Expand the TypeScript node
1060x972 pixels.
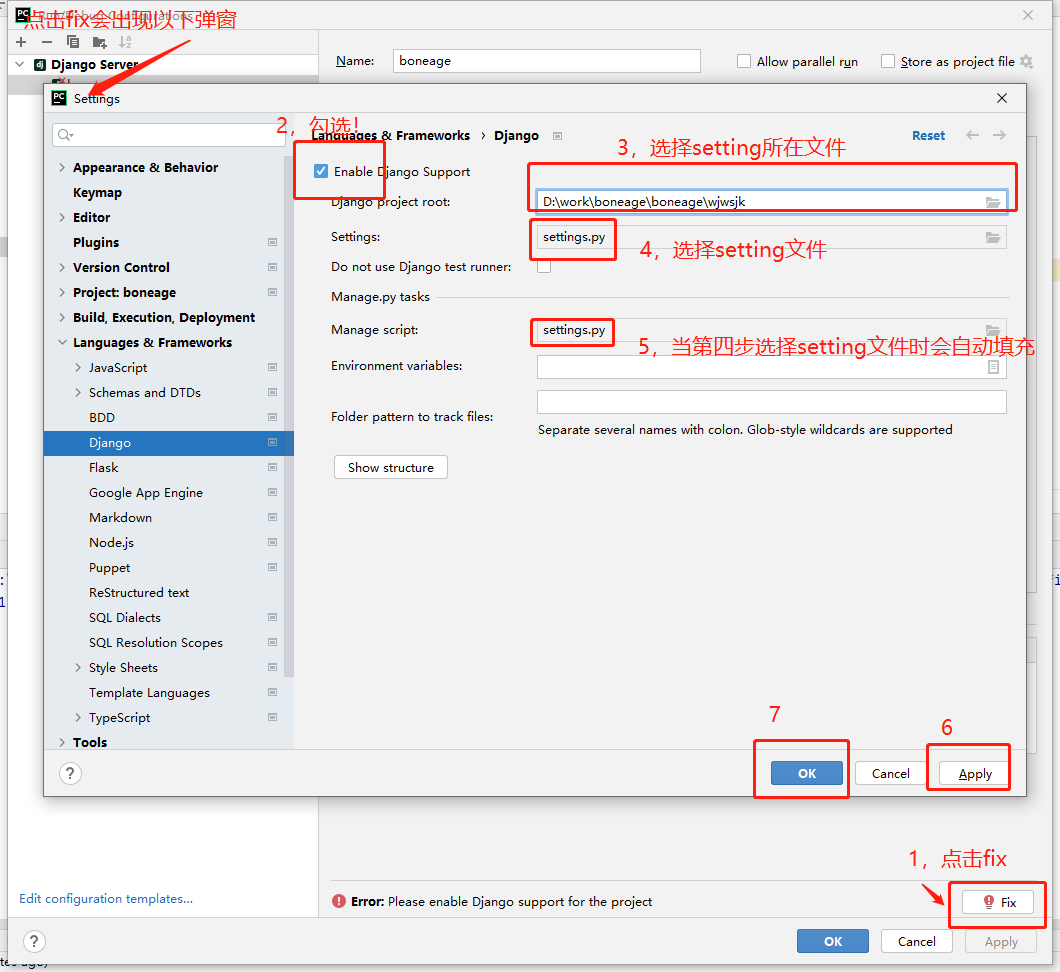click(x=78, y=717)
